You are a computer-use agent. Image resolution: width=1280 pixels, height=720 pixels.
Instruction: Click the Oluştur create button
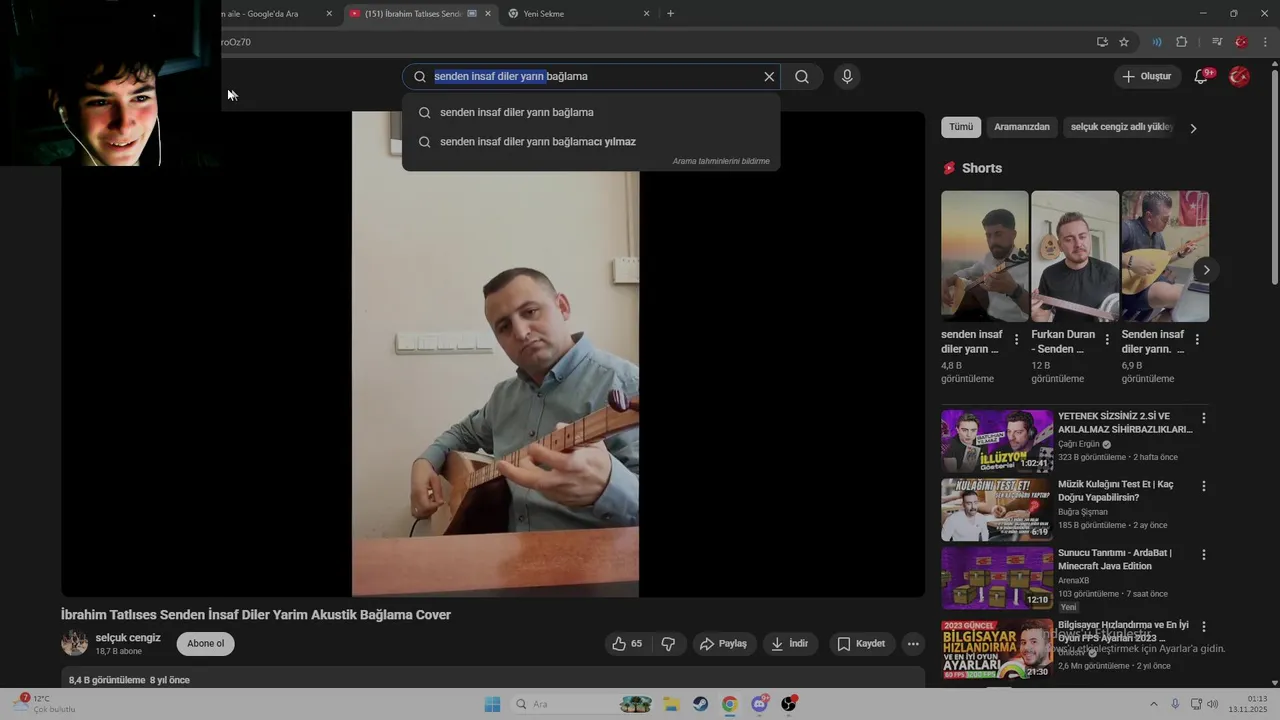1147,77
